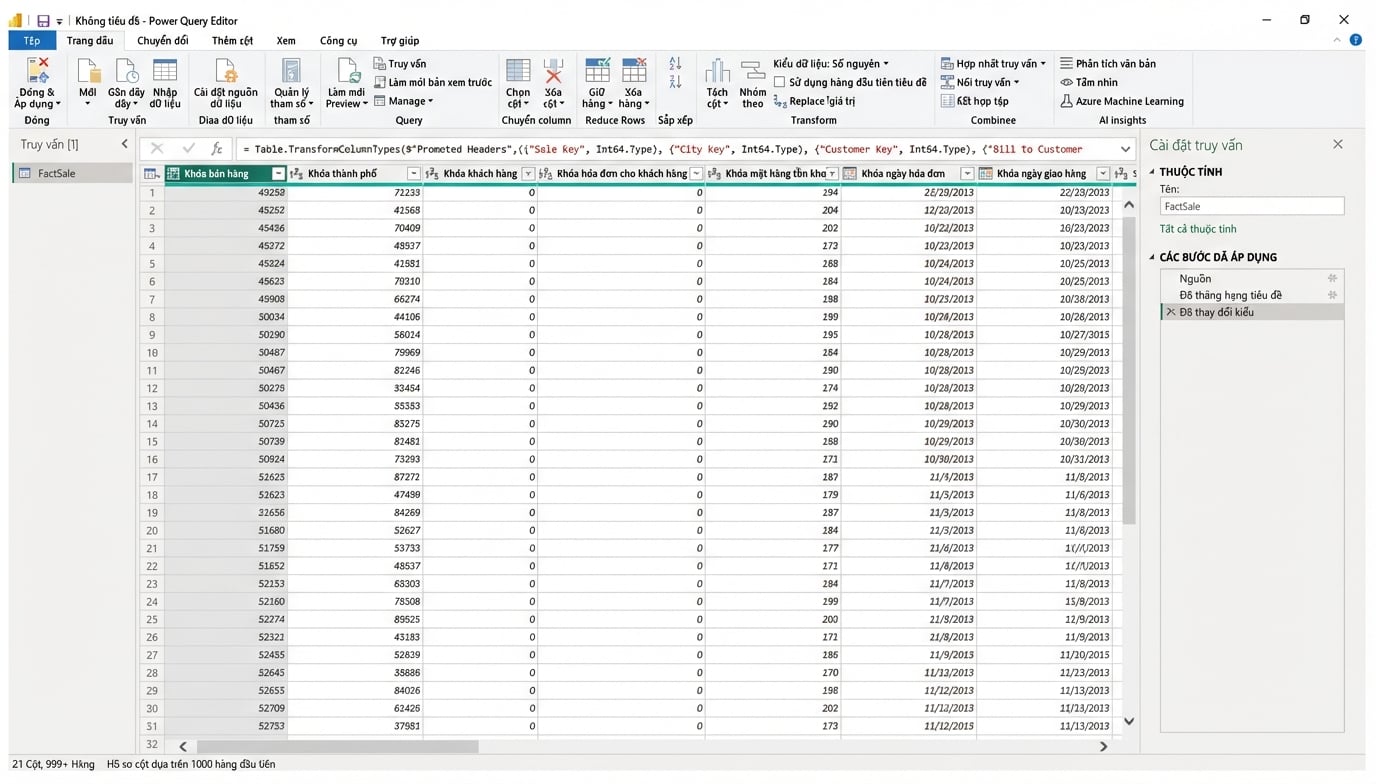The height and width of the screenshot is (784, 1376).
Task: Expand the formula bar with chevron
Action: coord(1125,149)
